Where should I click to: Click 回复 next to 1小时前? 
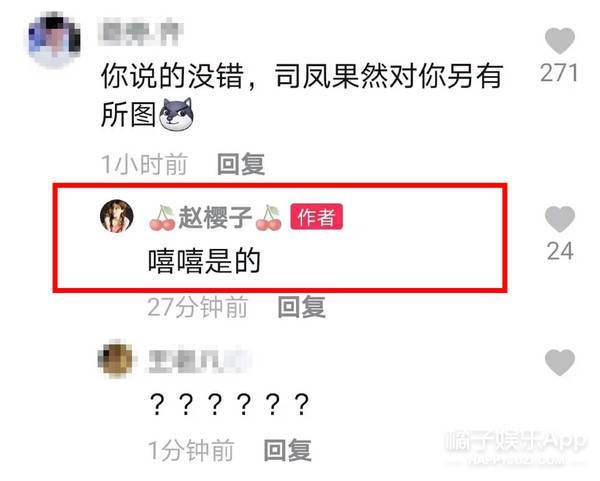(x=241, y=164)
